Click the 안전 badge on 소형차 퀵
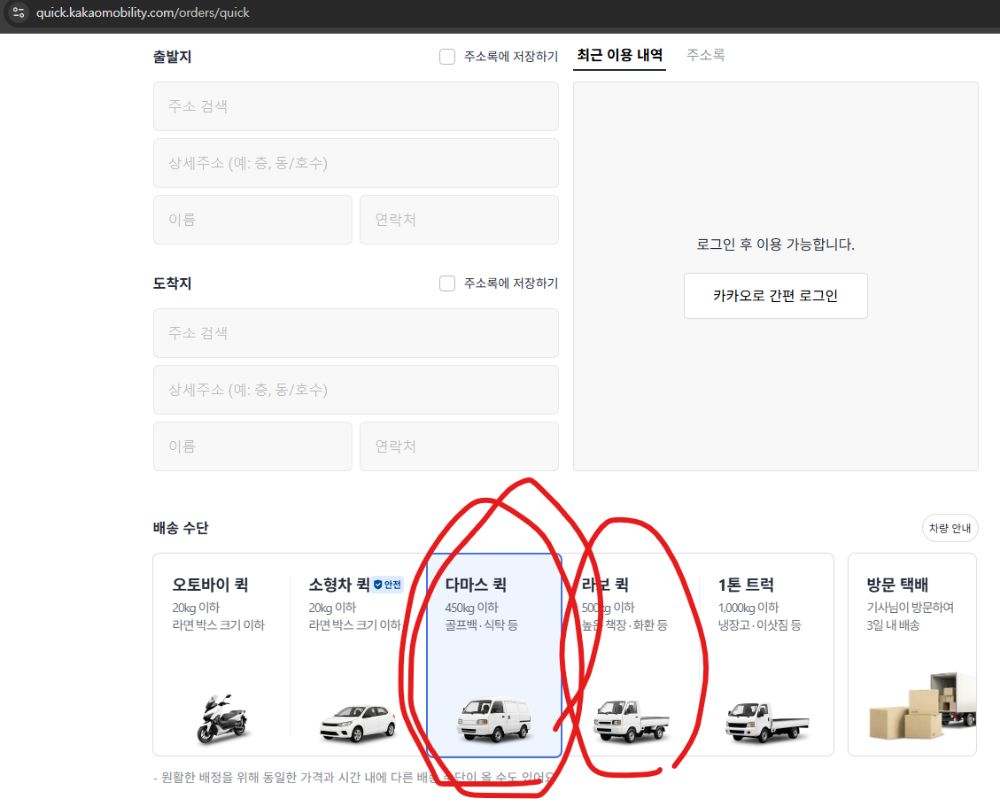Image resolution: width=1000 pixels, height=809 pixels. point(388,584)
